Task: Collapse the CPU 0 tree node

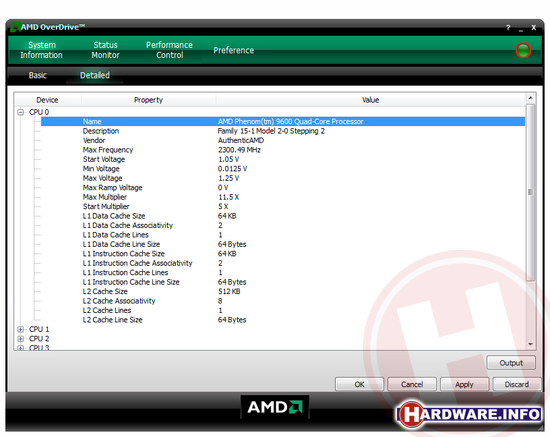Action: (20, 112)
